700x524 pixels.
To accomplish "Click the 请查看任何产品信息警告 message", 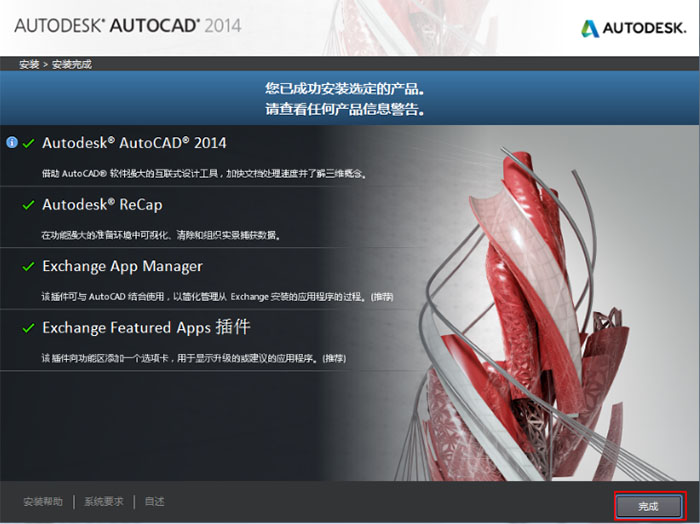I will click(345, 108).
